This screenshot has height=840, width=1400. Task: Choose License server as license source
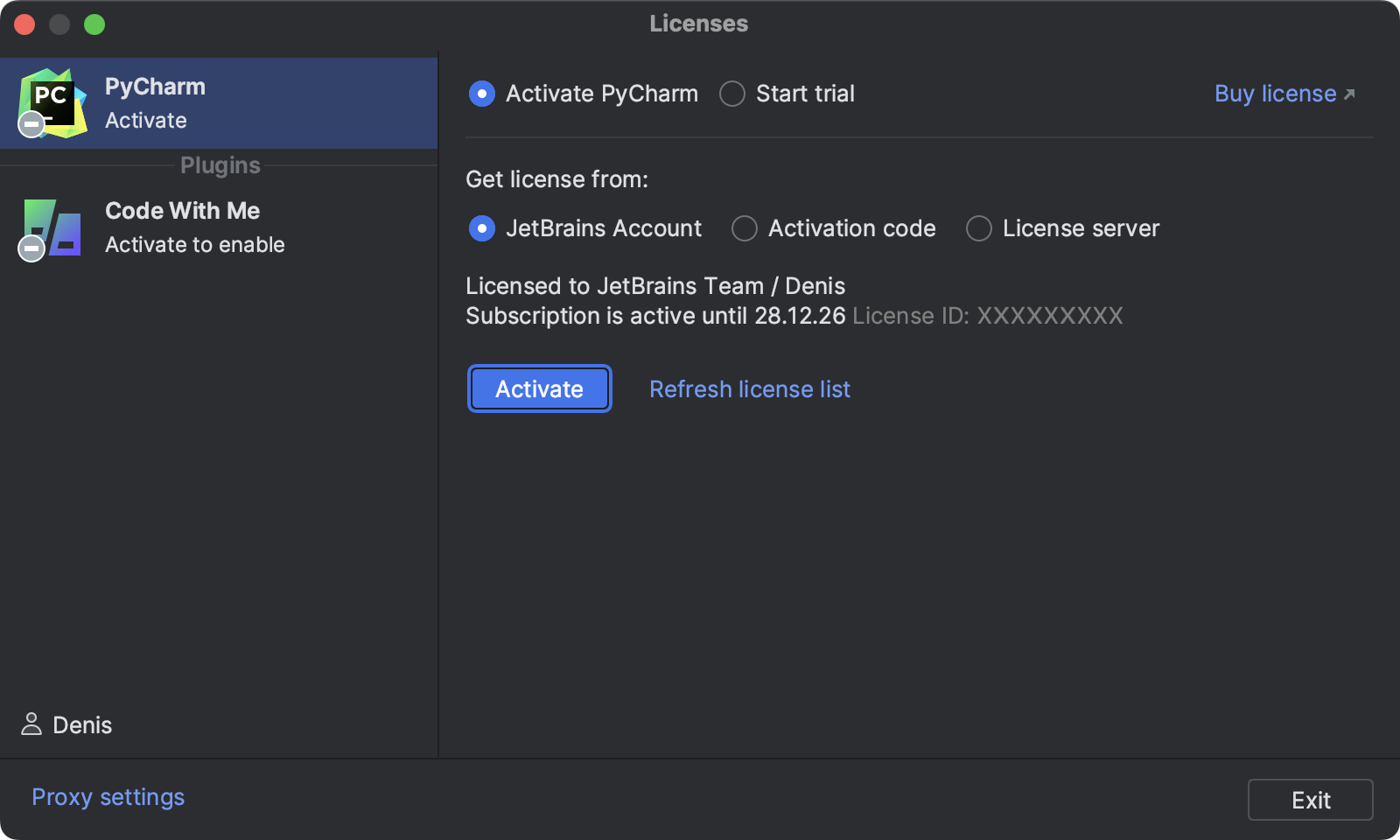click(978, 228)
